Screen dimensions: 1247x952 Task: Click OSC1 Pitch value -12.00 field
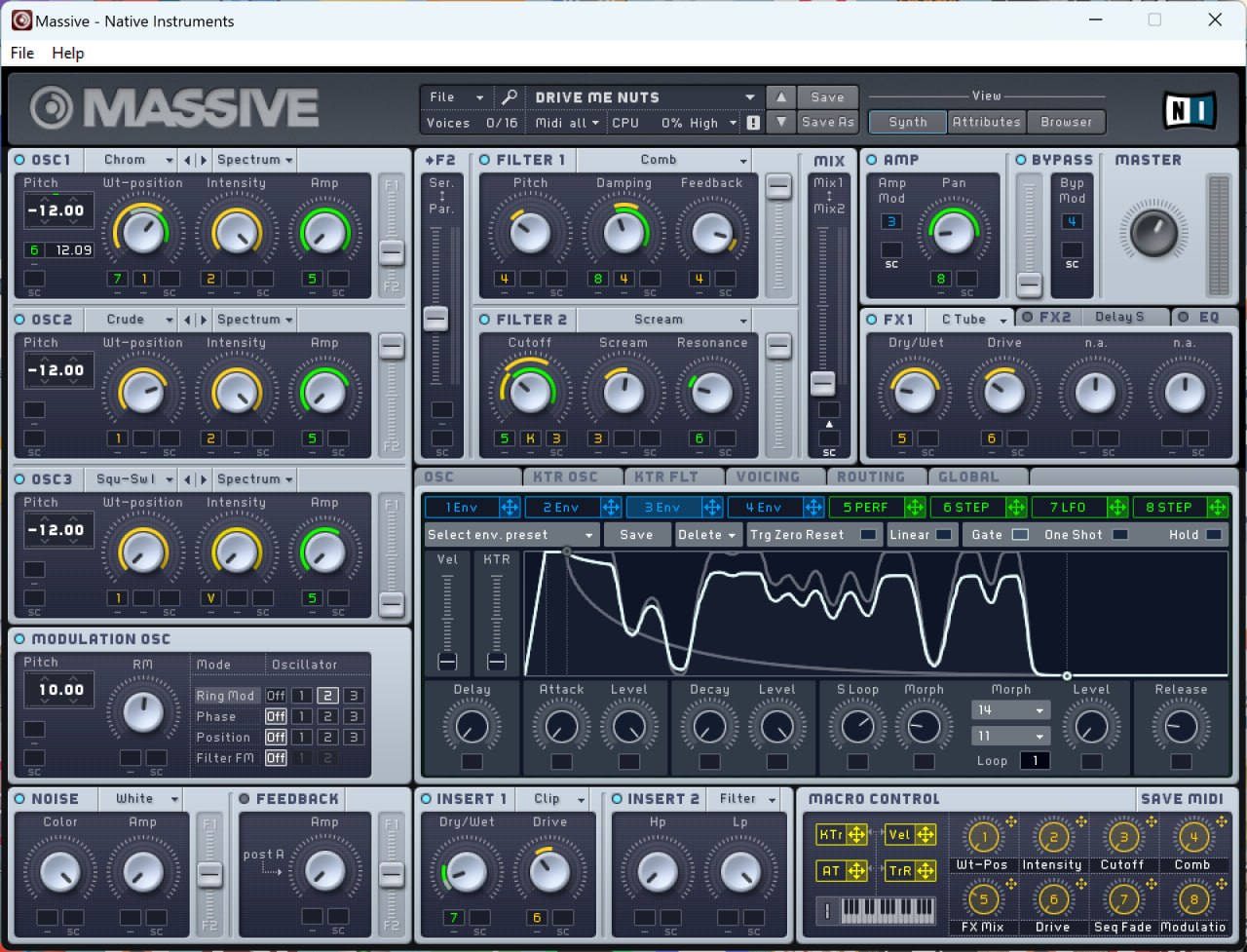click(57, 210)
